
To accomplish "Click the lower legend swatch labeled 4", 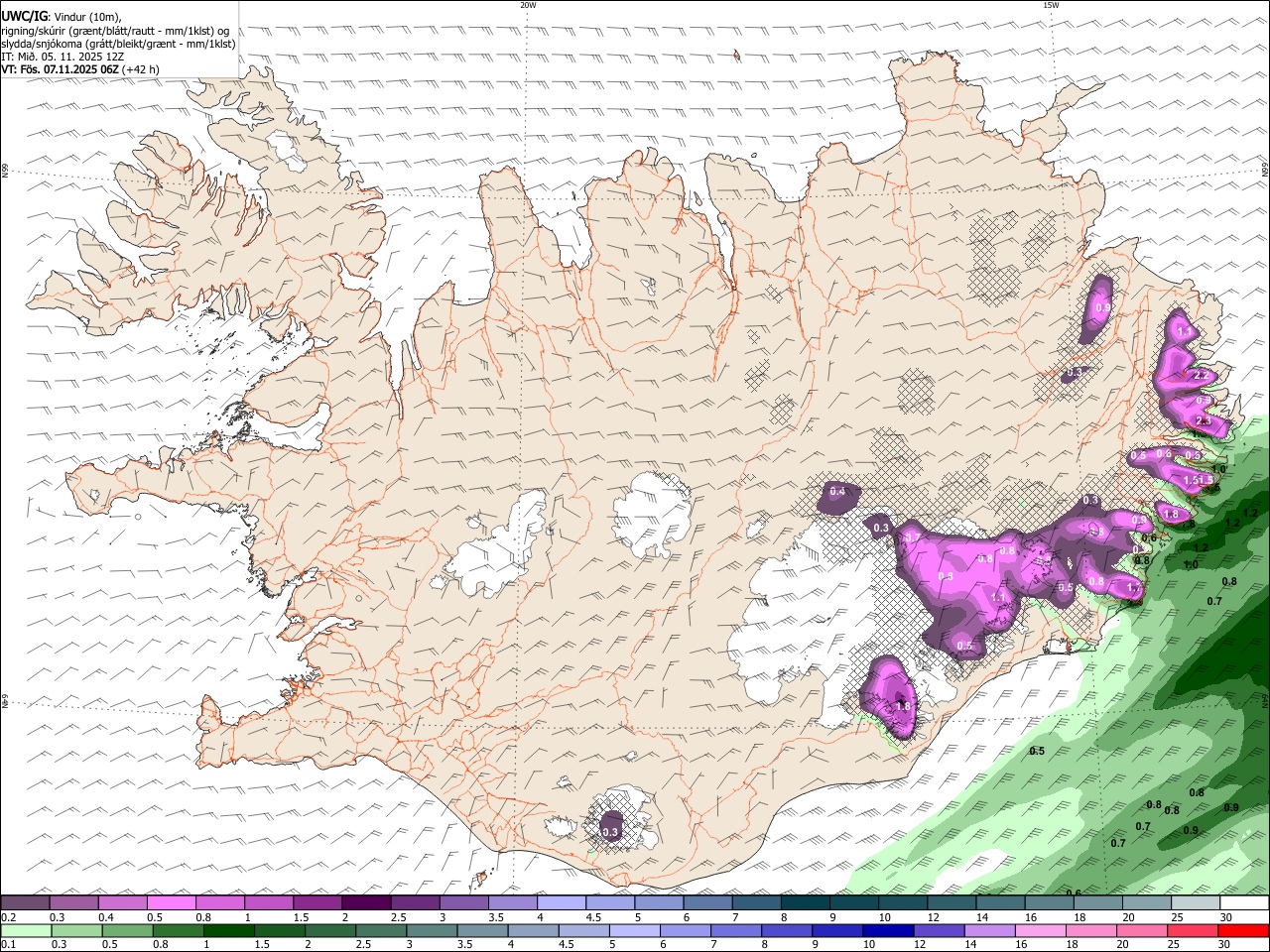I will coord(533,930).
